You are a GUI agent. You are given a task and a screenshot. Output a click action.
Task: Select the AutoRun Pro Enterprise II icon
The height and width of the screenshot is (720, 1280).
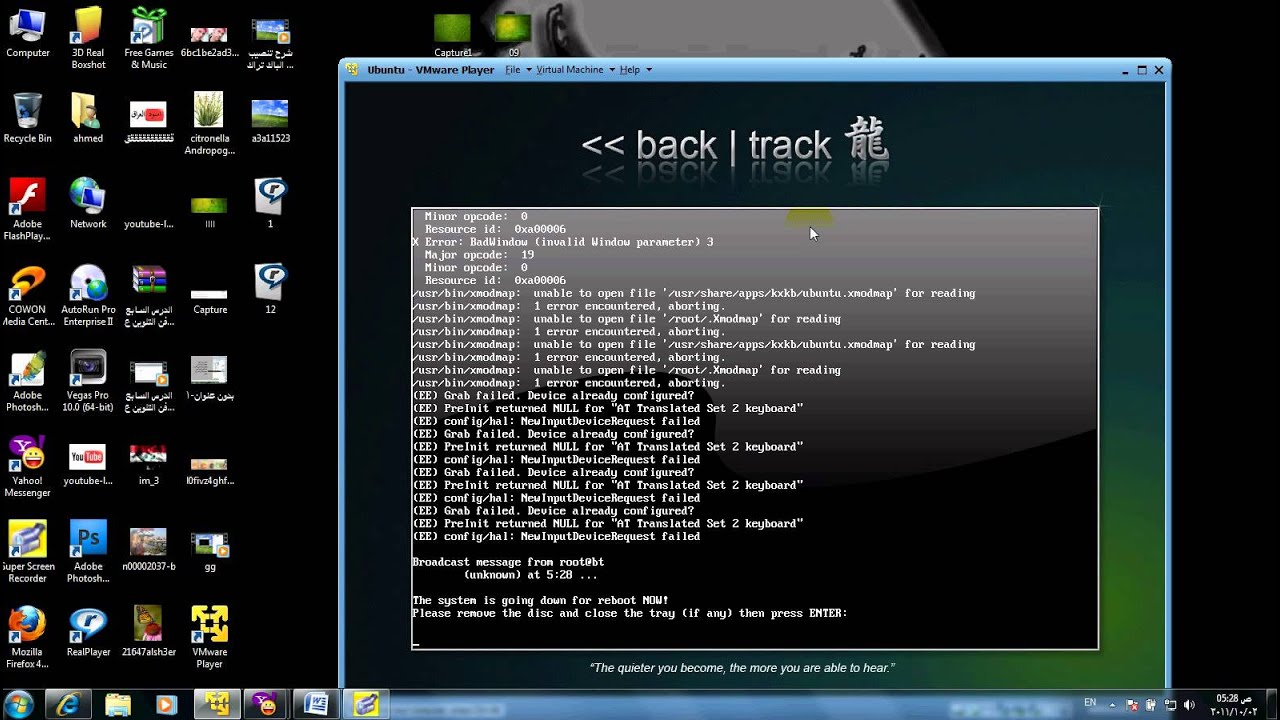click(x=88, y=295)
